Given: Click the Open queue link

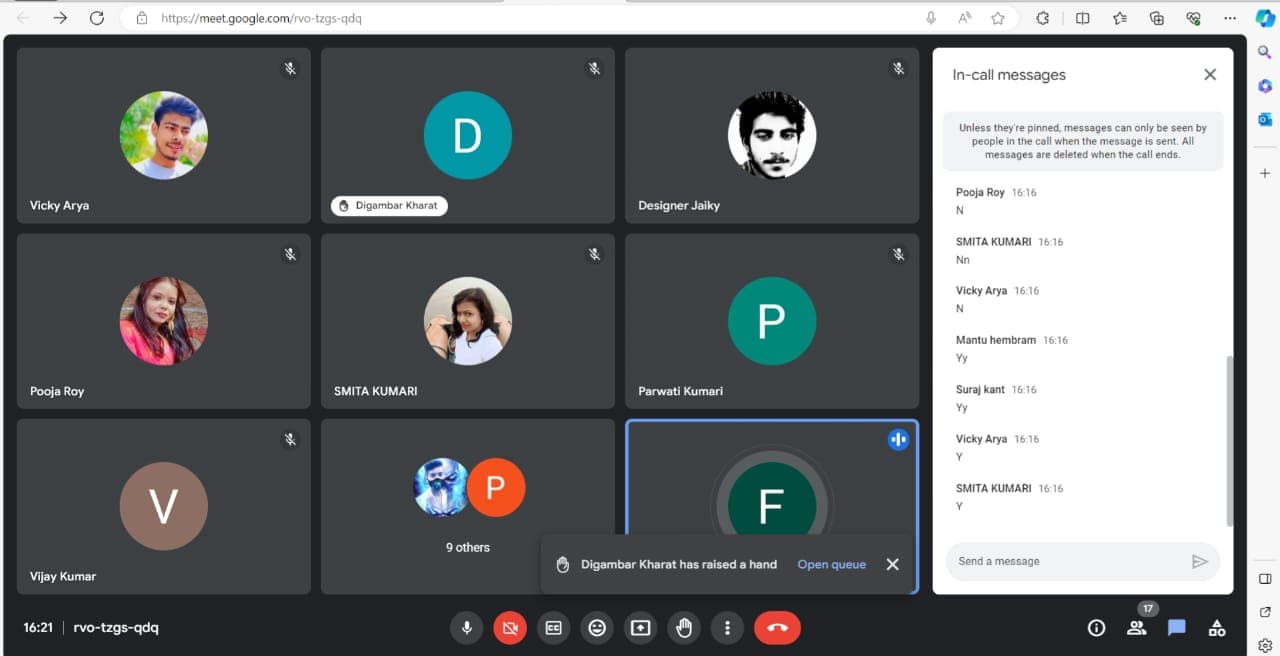Looking at the screenshot, I should pyautogui.click(x=831, y=564).
